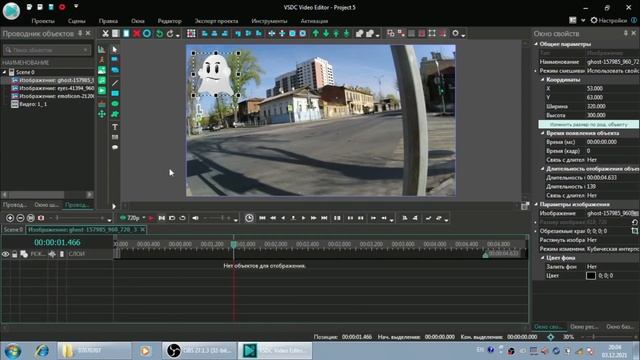
Task: Open the Инструменты menu
Action: coord(269,21)
